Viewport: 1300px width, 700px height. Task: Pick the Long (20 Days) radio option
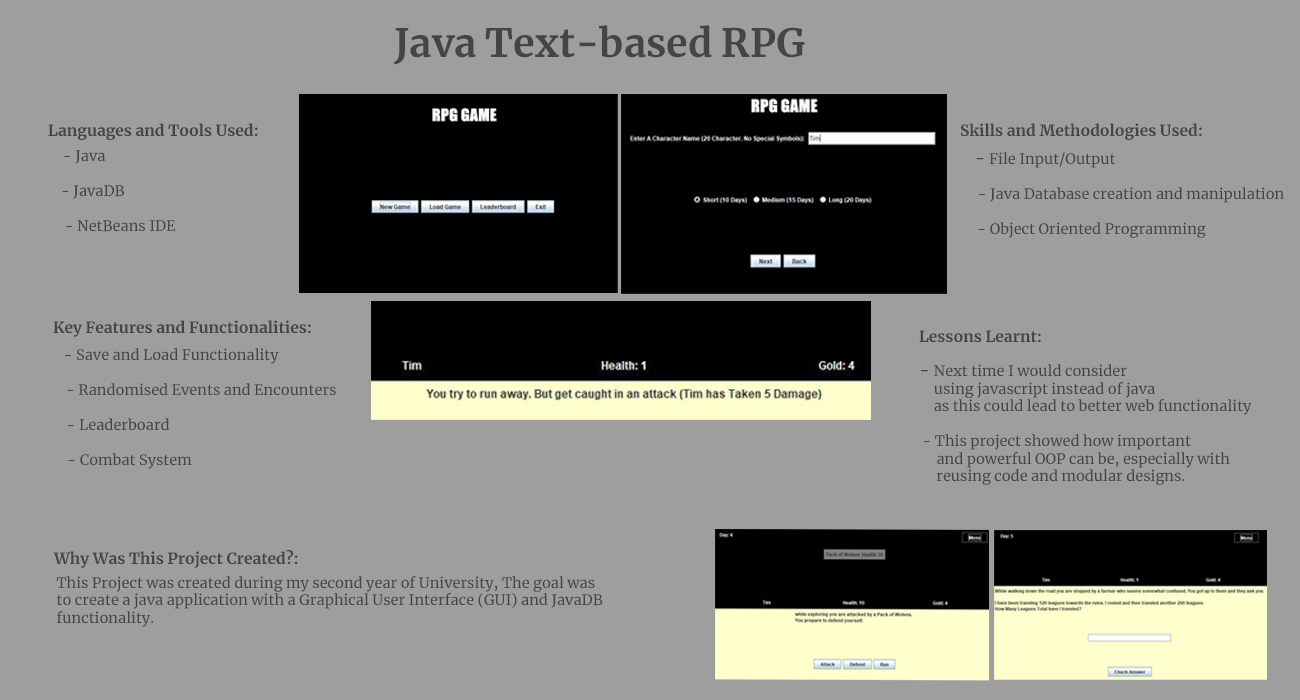(x=823, y=200)
